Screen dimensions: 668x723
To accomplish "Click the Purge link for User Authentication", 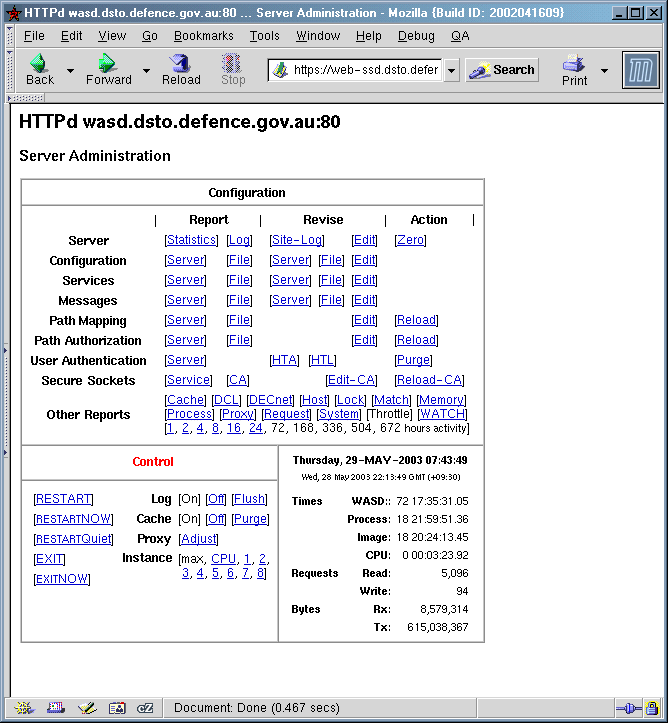I will tap(413, 360).
